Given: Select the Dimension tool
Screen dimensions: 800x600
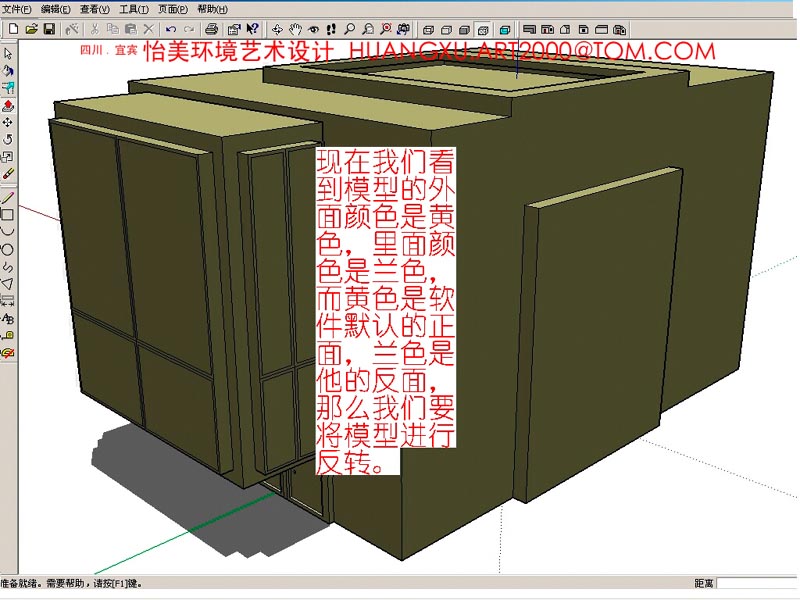Looking at the screenshot, I should click(8, 302).
